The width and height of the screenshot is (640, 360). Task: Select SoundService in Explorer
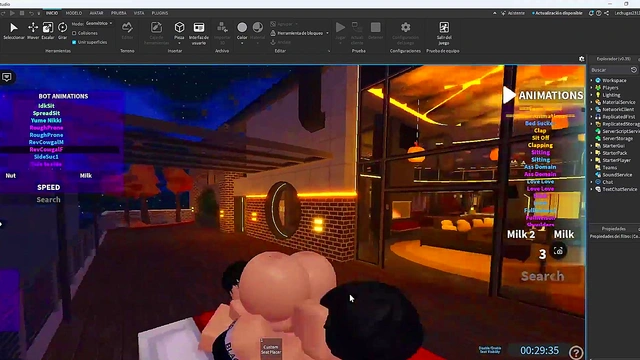click(613, 175)
